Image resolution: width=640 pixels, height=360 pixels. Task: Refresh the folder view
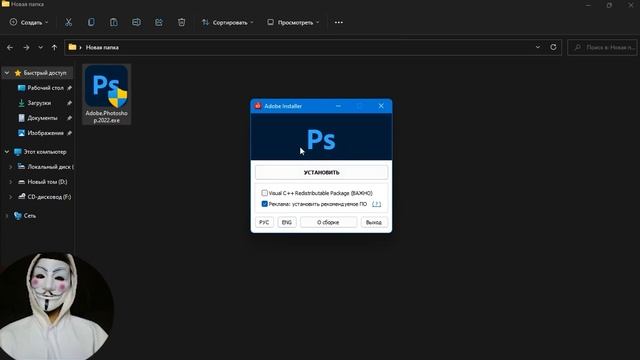pos(553,47)
